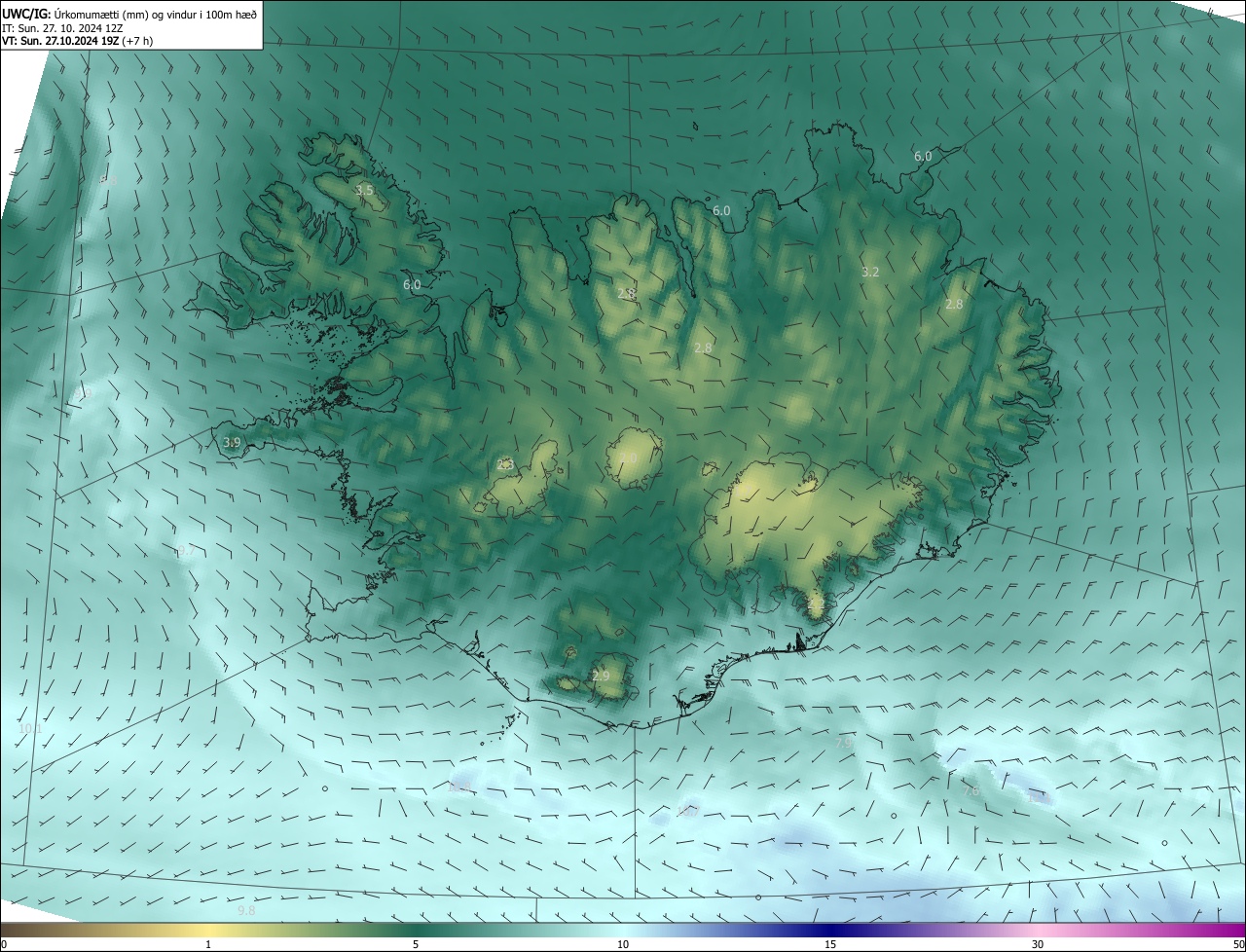Click the precipitable water colour scale bar
Viewport: 1246px width, 952px height.
[x=623, y=930]
